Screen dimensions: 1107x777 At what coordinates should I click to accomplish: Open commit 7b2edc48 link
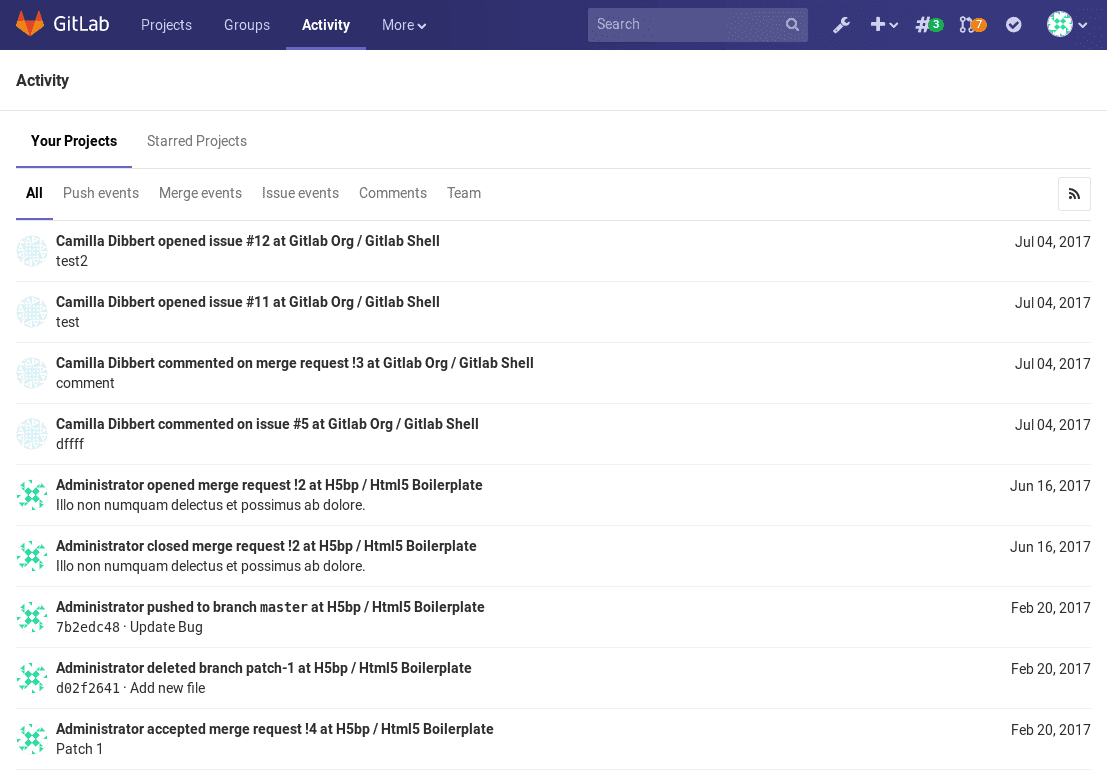click(x=88, y=627)
